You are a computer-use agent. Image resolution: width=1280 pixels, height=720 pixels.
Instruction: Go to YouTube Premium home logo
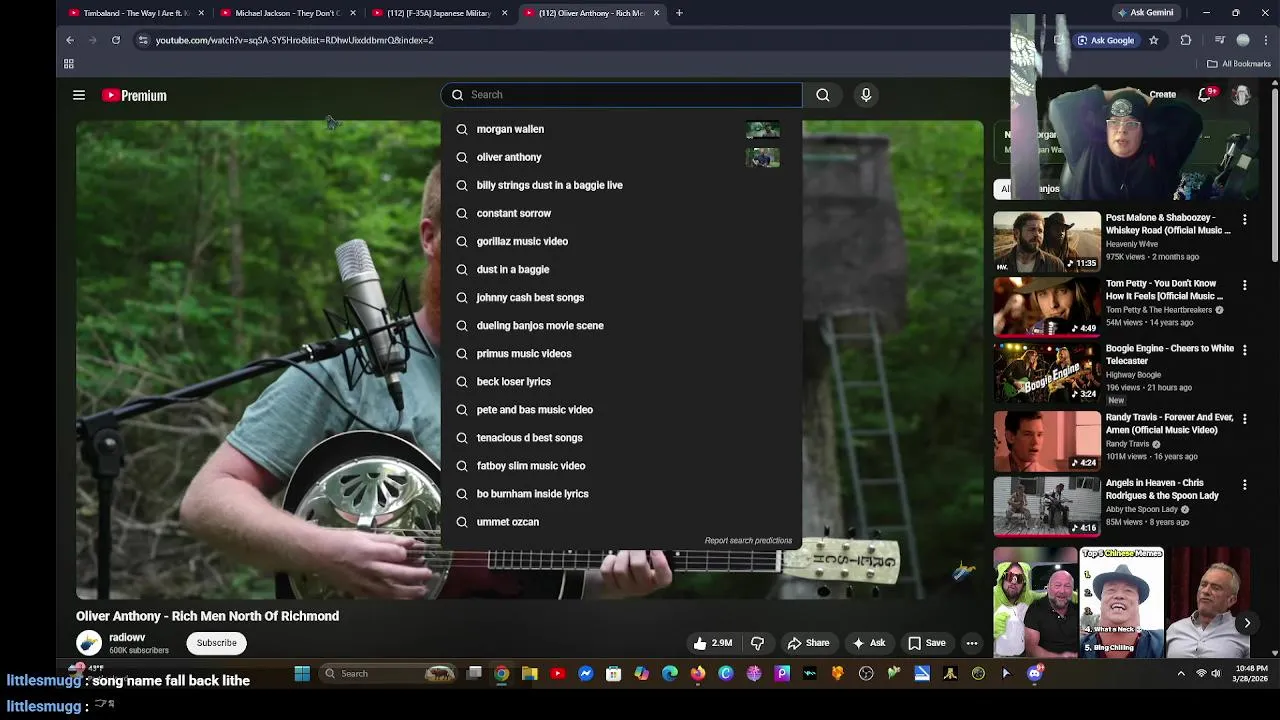(134, 95)
